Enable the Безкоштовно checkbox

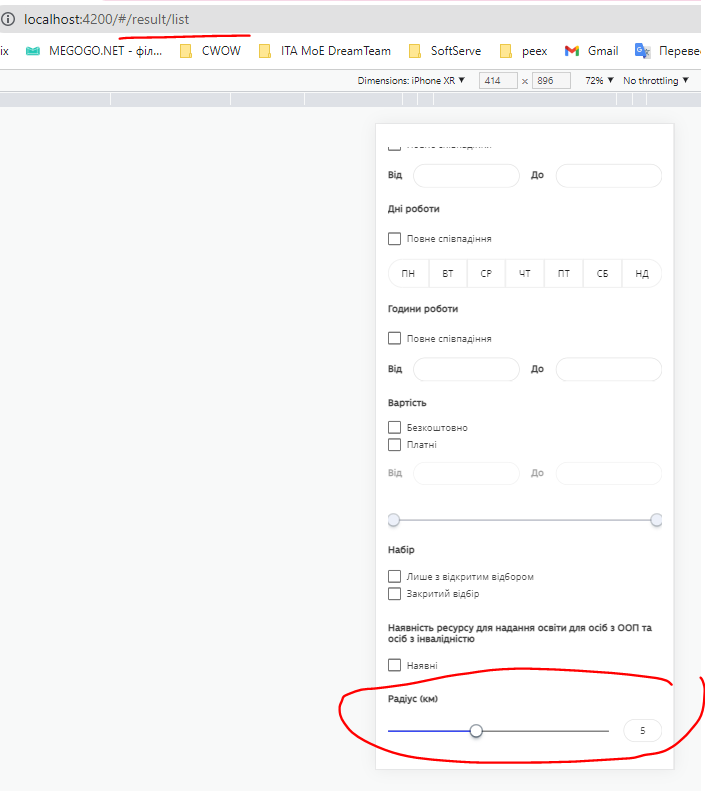pos(394,427)
